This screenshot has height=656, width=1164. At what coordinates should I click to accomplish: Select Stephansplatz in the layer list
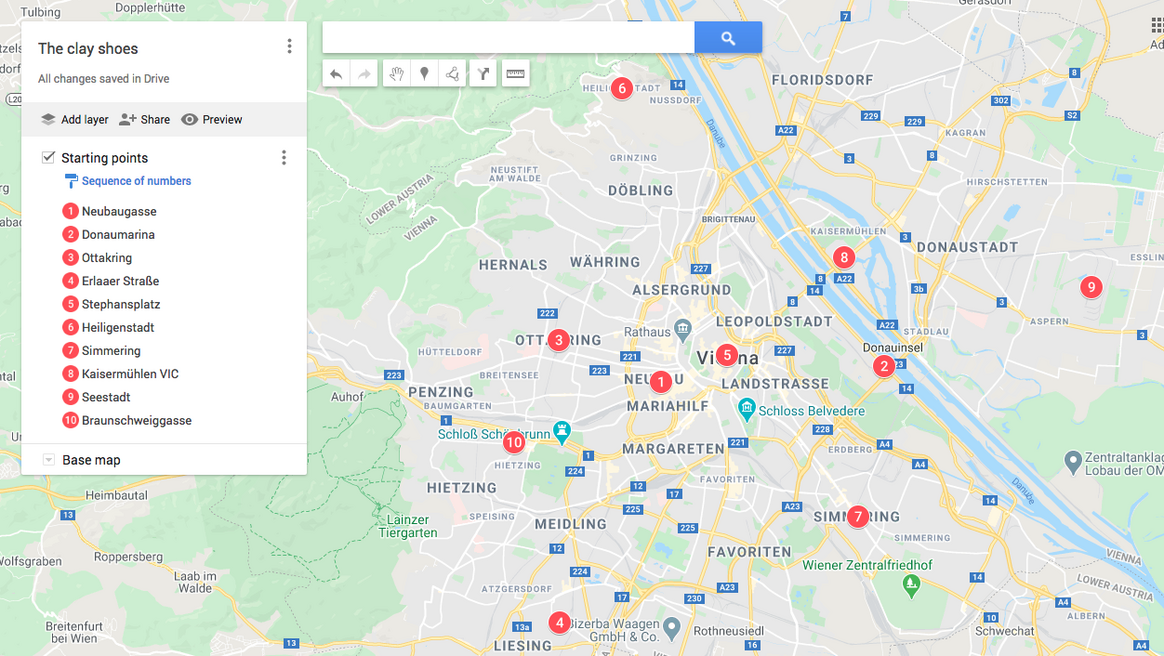[121, 304]
